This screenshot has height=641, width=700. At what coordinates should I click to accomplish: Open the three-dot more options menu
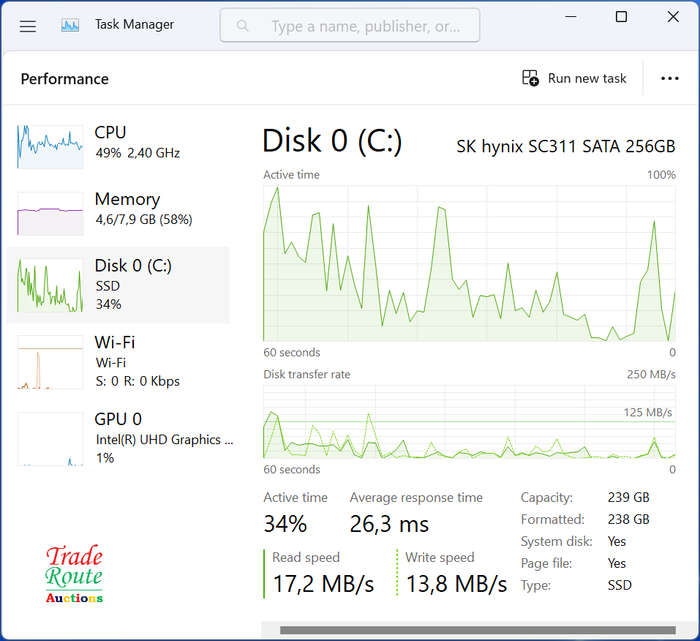coord(670,79)
